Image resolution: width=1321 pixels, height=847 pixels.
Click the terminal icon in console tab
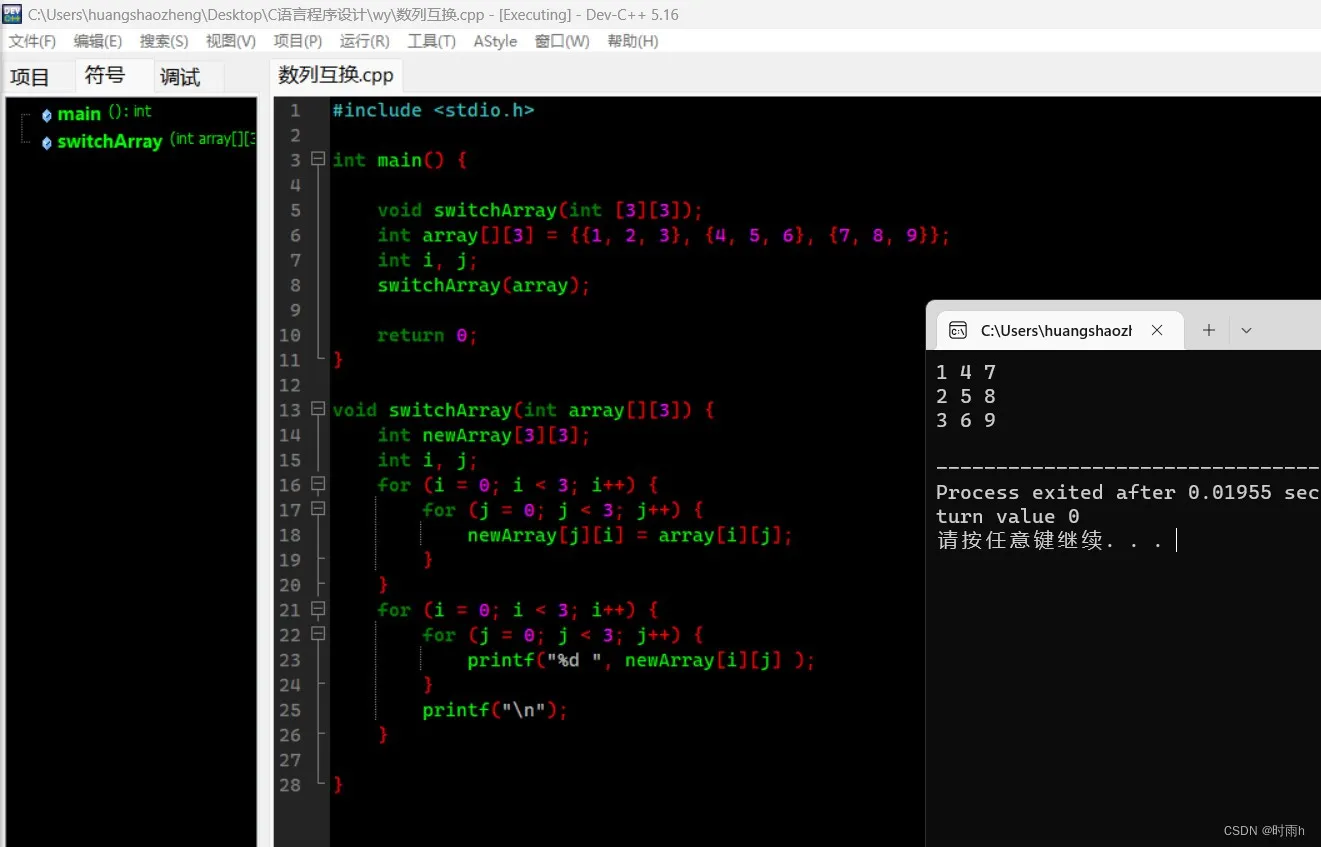tap(957, 330)
